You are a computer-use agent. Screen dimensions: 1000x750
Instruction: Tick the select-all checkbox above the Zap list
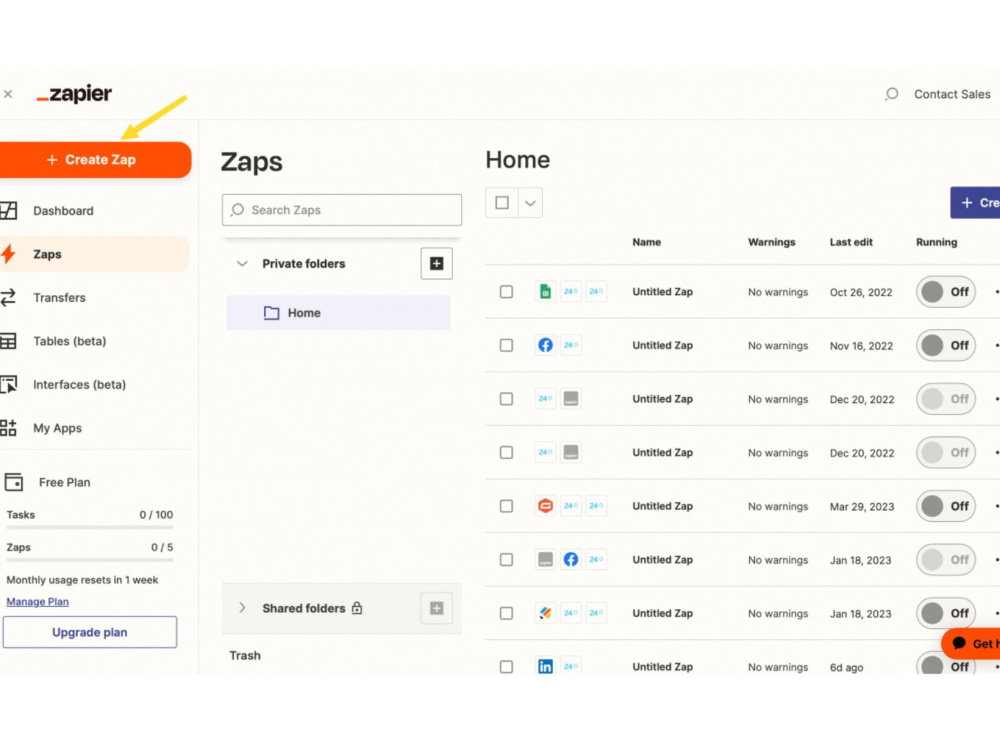pos(502,203)
